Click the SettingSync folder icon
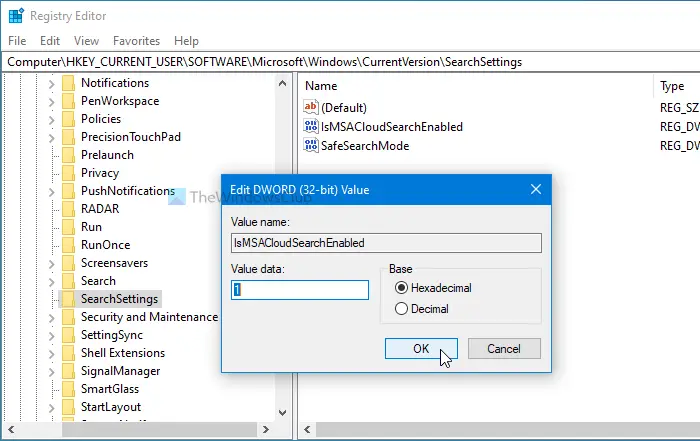700x441 pixels. (x=68, y=335)
